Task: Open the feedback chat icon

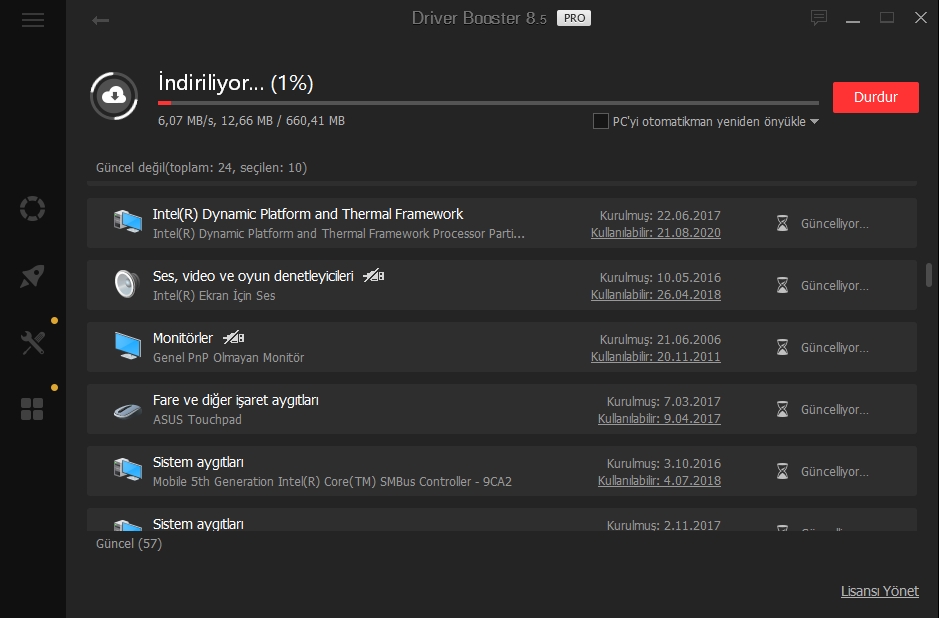Action: [x=819, y=18]
